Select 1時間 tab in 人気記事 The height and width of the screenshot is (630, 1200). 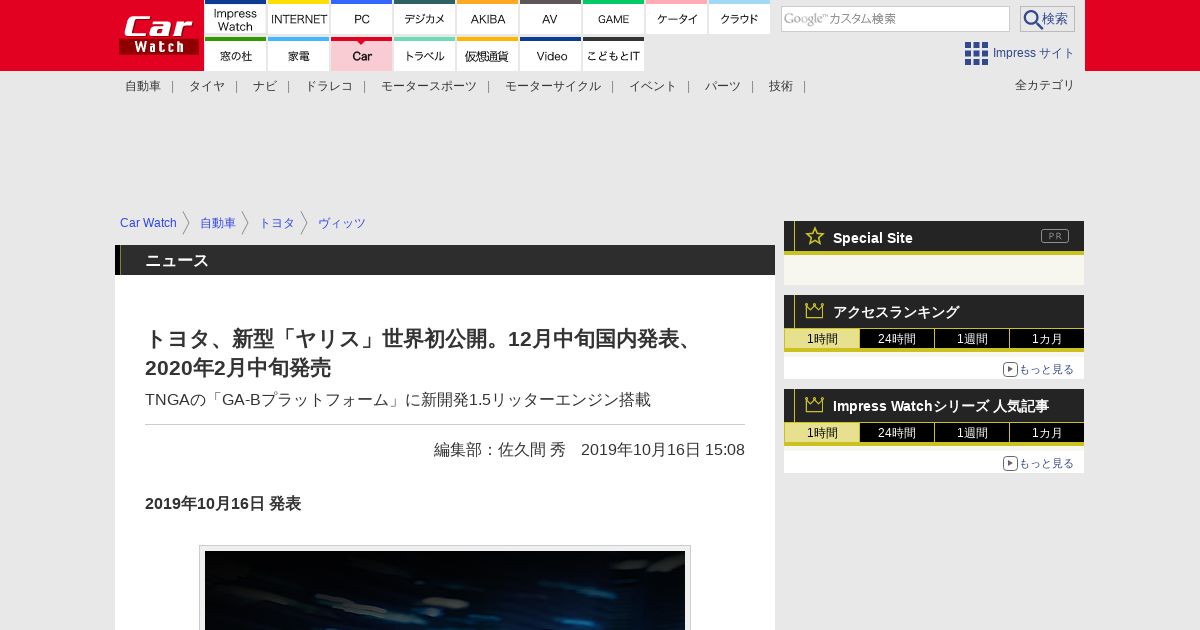pyautogui.click(x=822, y=433)
